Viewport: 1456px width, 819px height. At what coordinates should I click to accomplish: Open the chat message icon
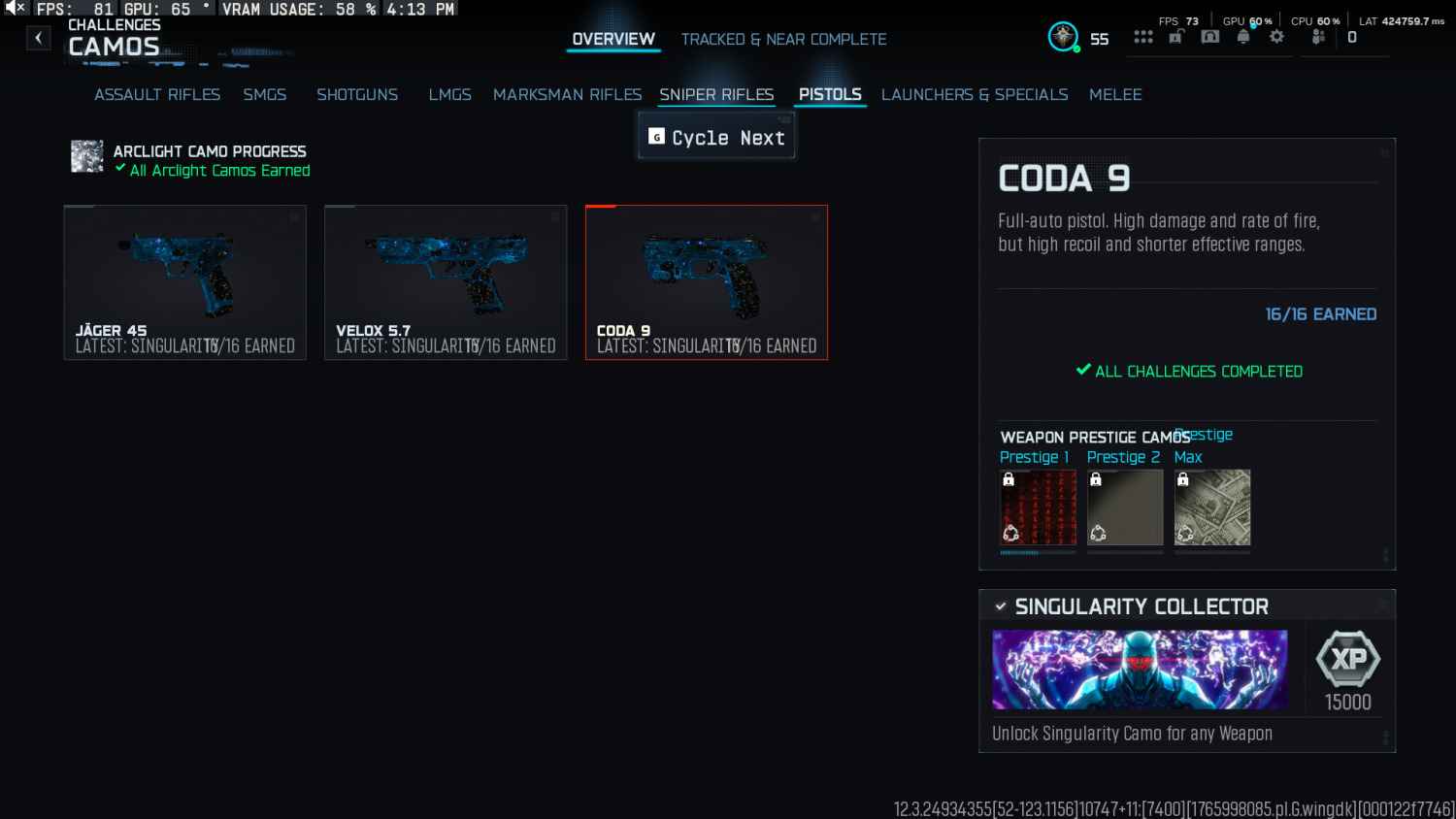point(1210,37)
